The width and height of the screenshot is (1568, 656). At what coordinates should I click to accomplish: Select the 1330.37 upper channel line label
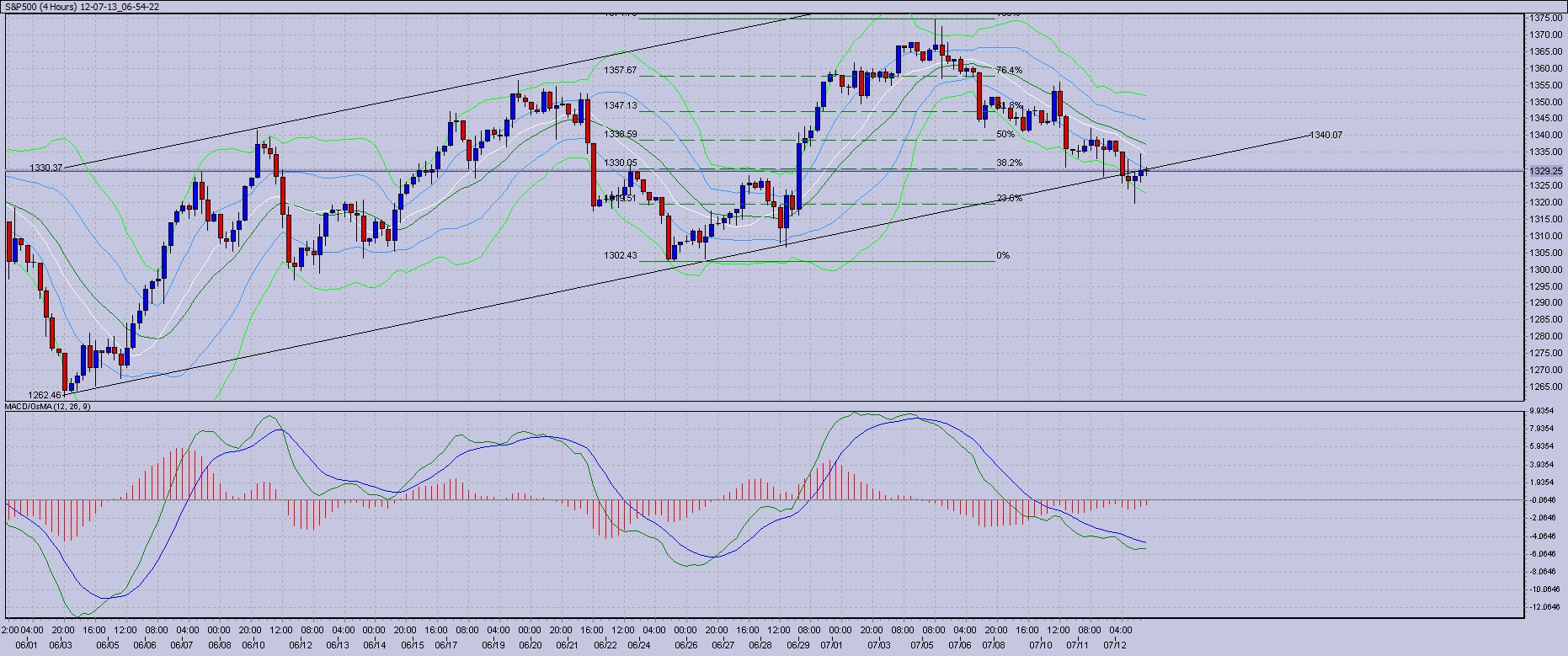pos(46,168)
